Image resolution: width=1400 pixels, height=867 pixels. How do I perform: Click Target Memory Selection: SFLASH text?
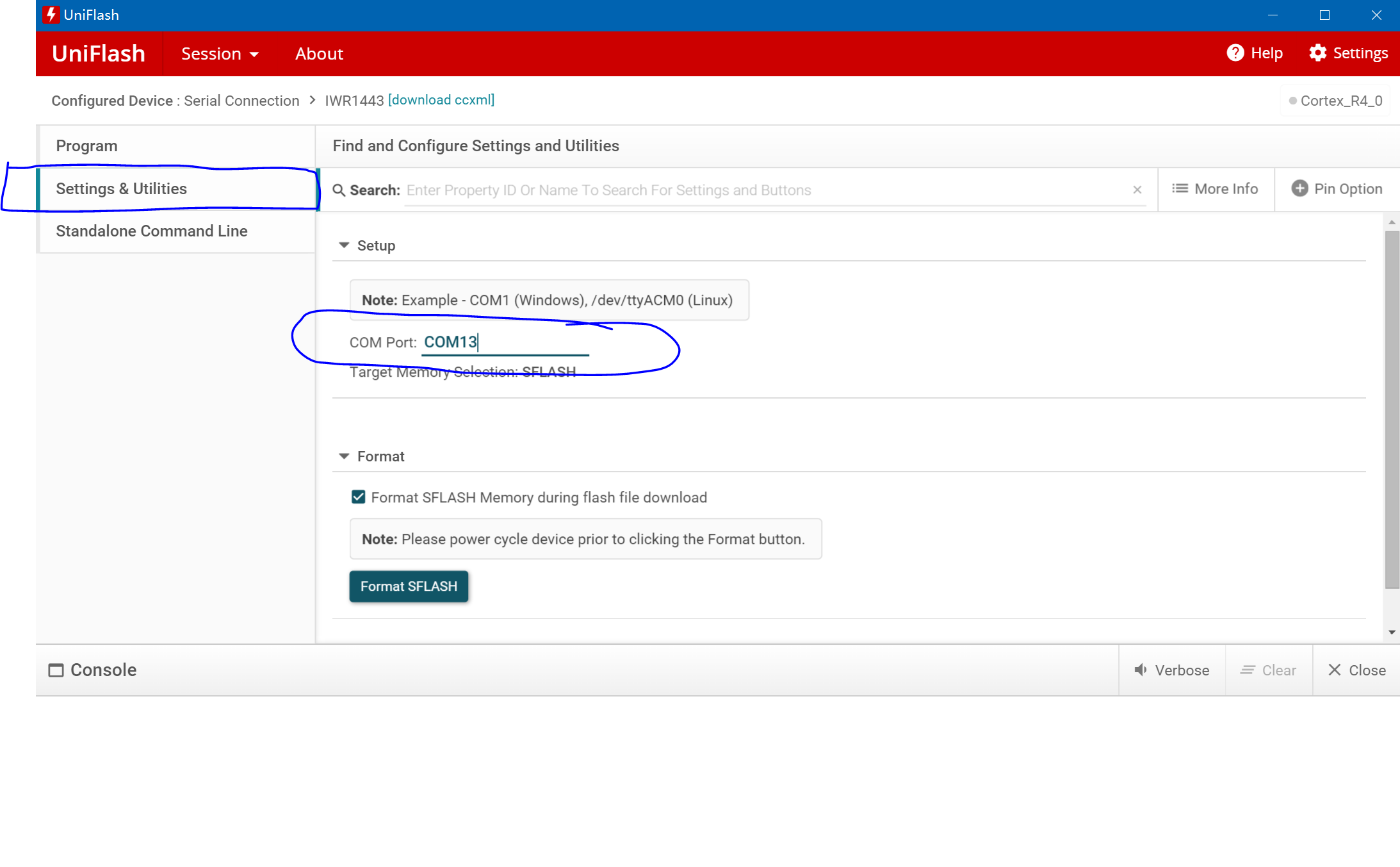[x=463, y=372]
